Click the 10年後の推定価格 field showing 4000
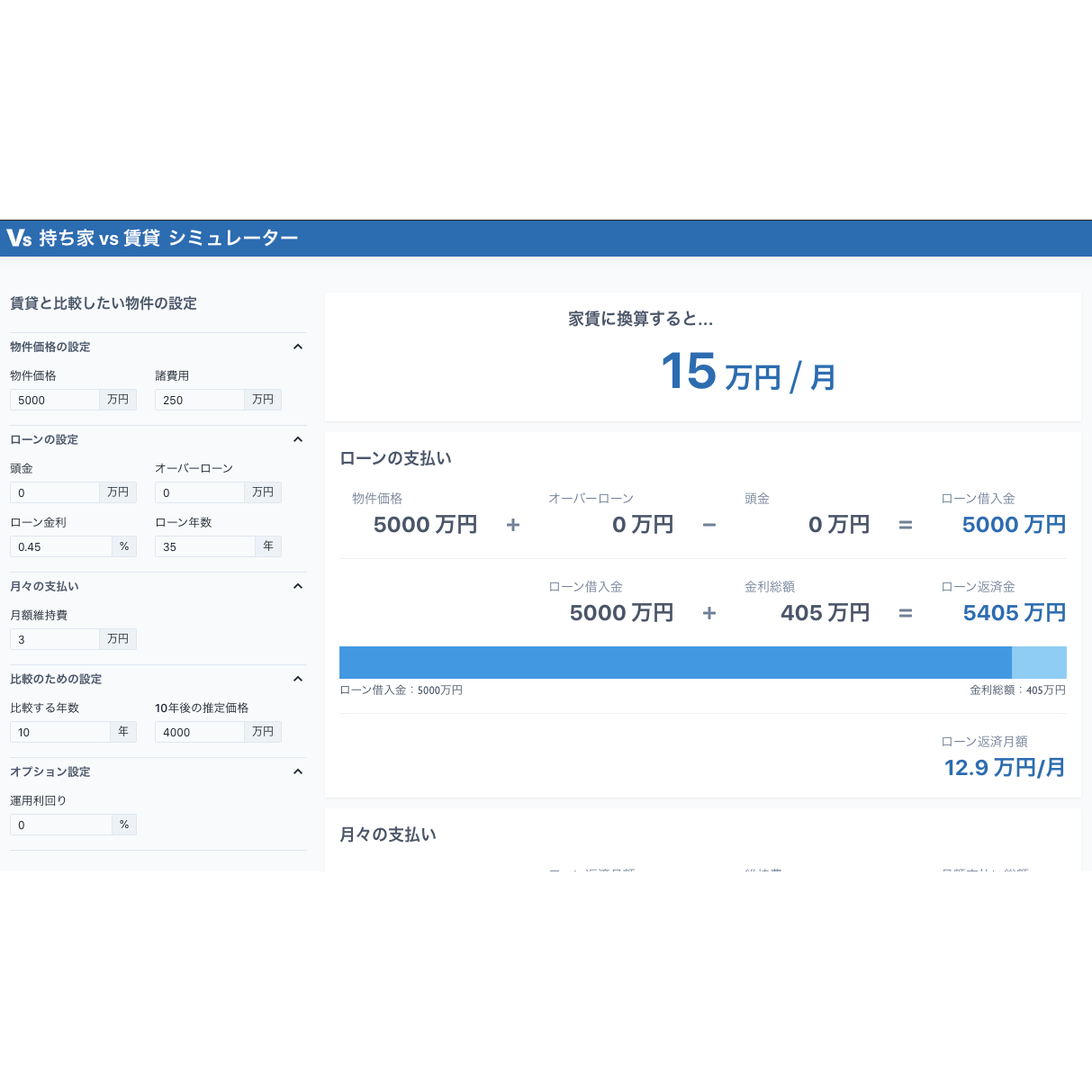Viewport: 1092px width, 1092px height. tap(199, 731)
